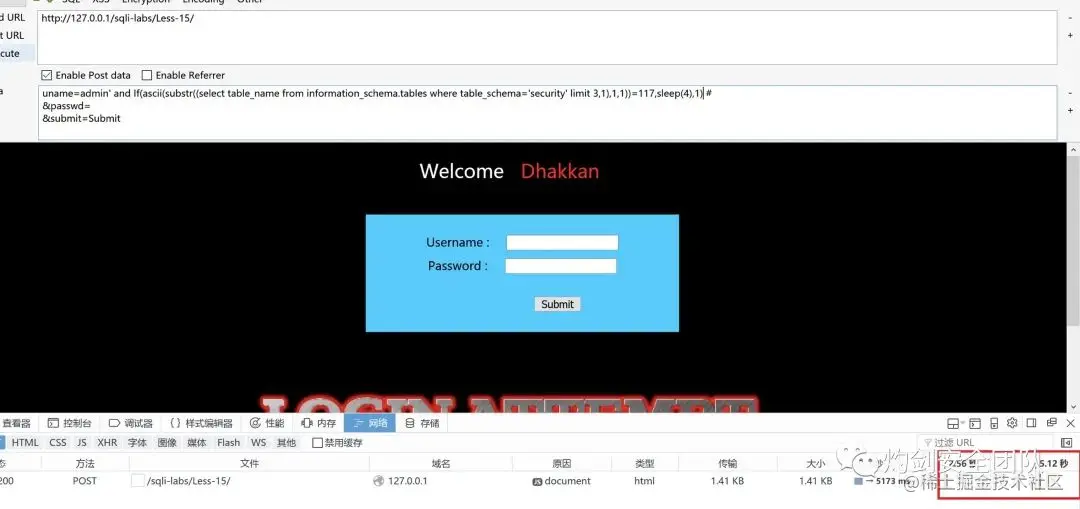Screen dimensions: 1080x509
Task: Check the Enable Referrer checkbox
Action: click(147, 75)
